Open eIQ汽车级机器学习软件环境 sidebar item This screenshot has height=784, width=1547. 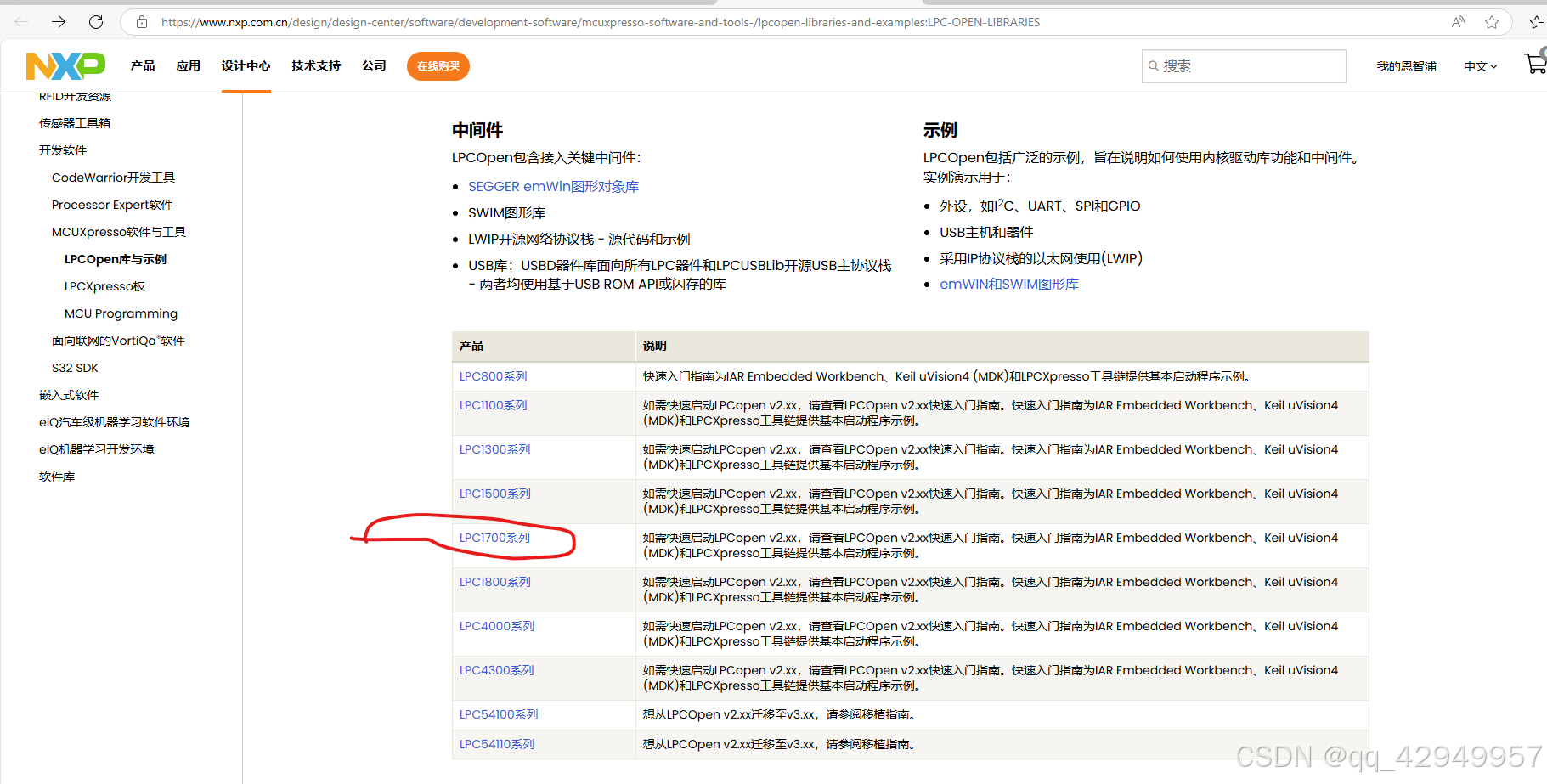click(115, 422)
